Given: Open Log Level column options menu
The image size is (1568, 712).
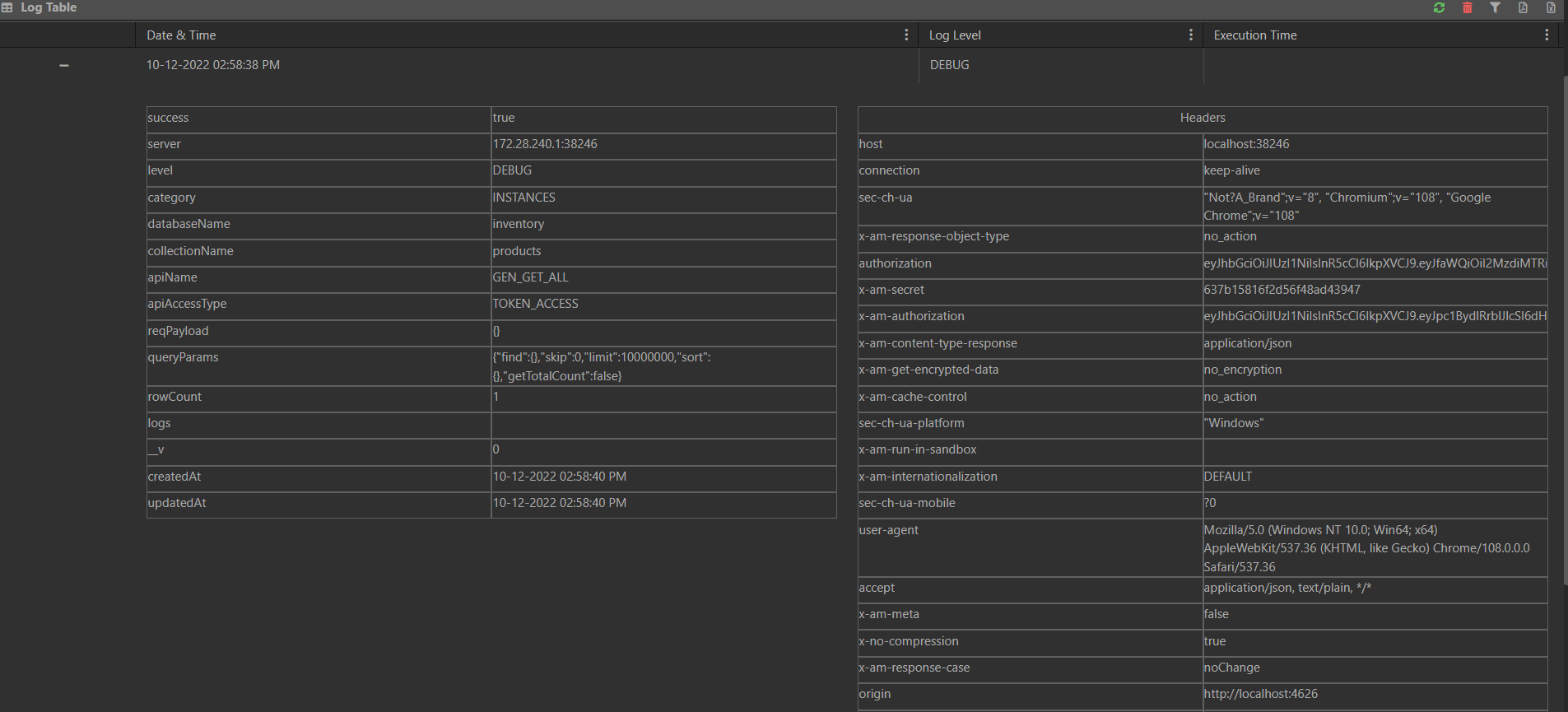Looking at the screenshot, I should tap(1190, 35).
